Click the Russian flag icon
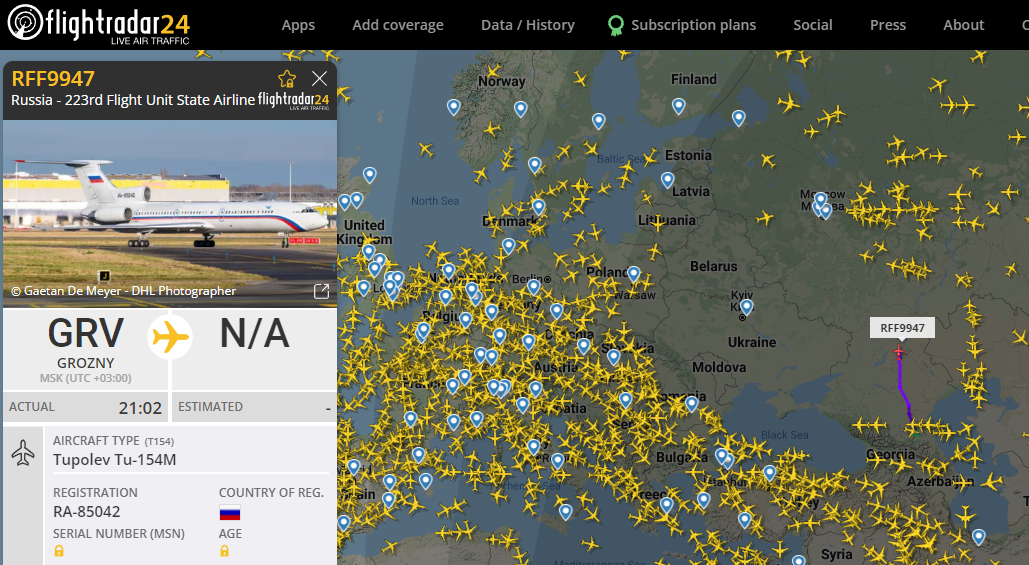This screenshot has width=1029, height=565. 230,513
